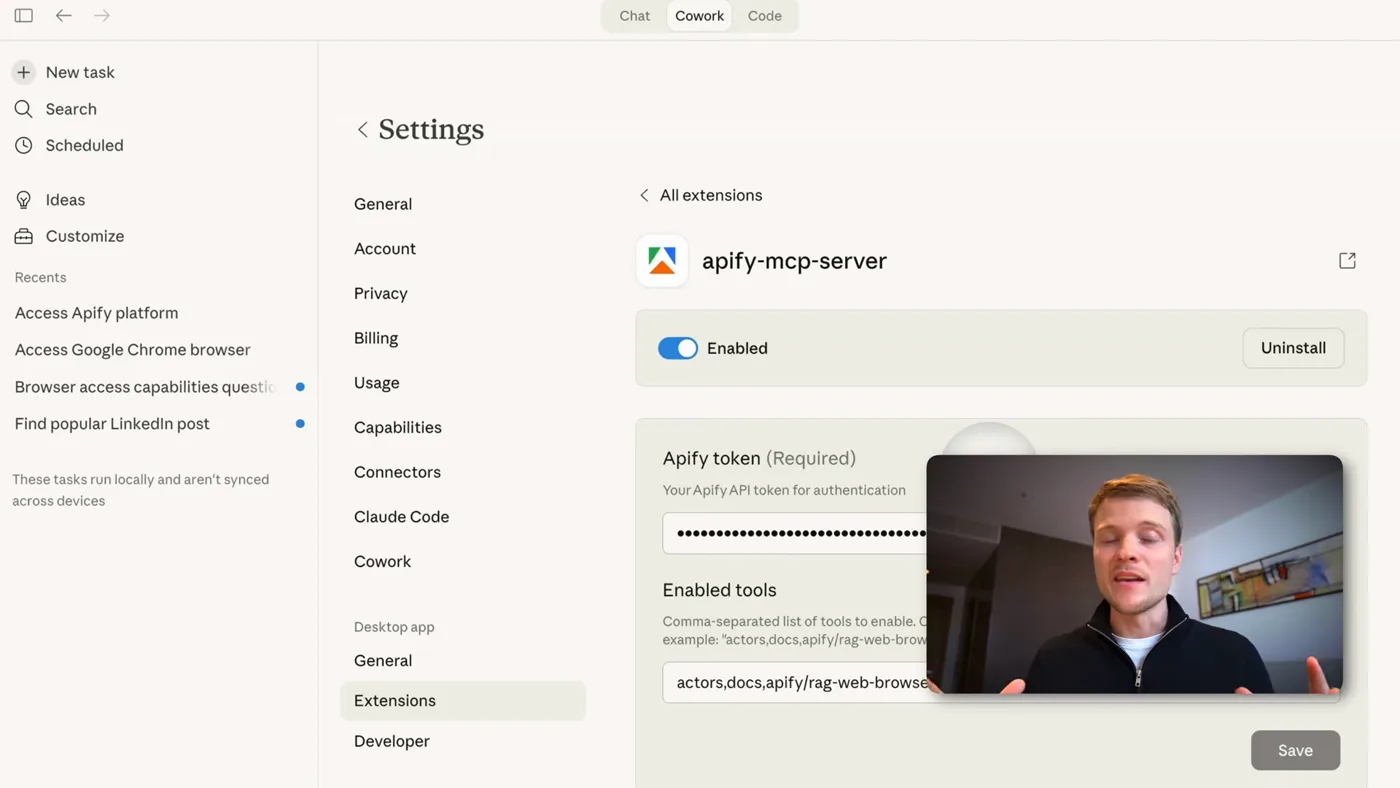Viewport: 1400px width, 788px height.
Task: Open Claude Code settings
Action: pos(401,517)
